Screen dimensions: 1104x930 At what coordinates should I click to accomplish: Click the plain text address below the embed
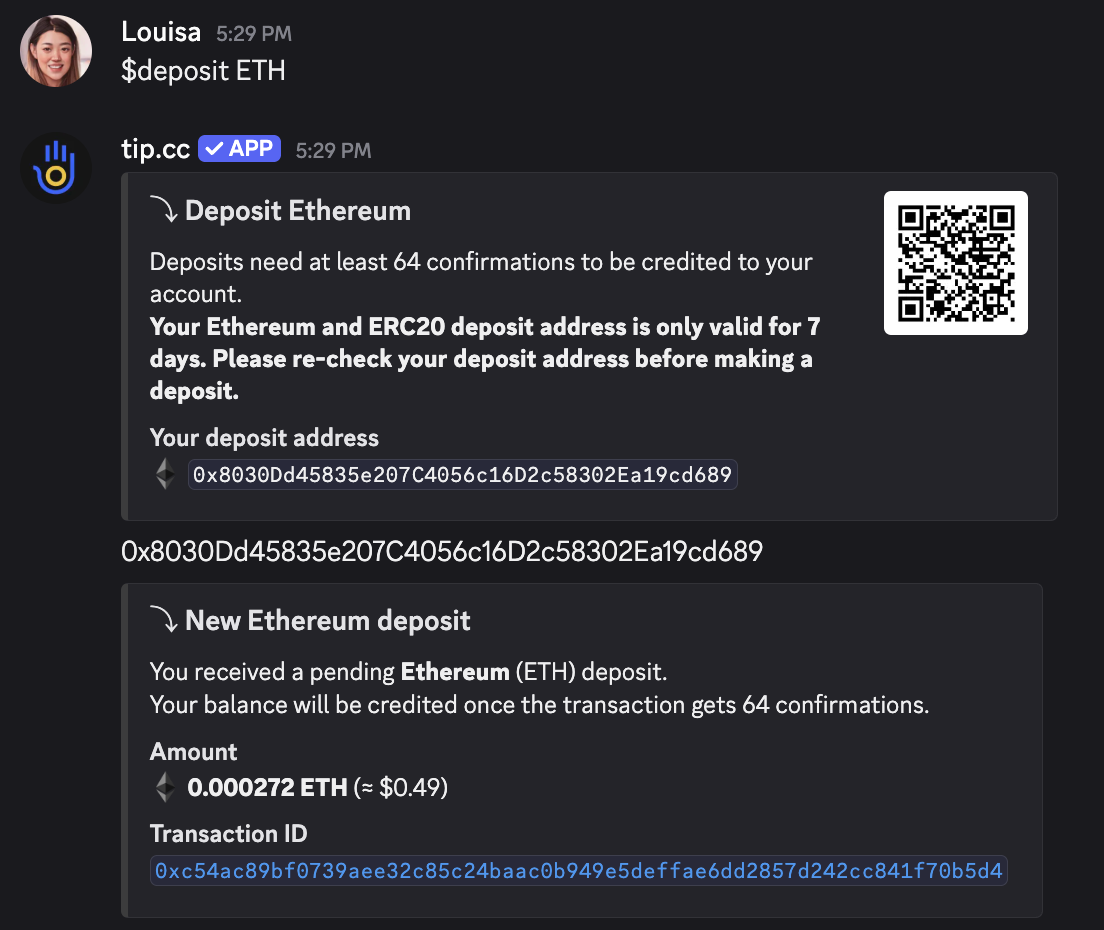[x=442, y=551]
